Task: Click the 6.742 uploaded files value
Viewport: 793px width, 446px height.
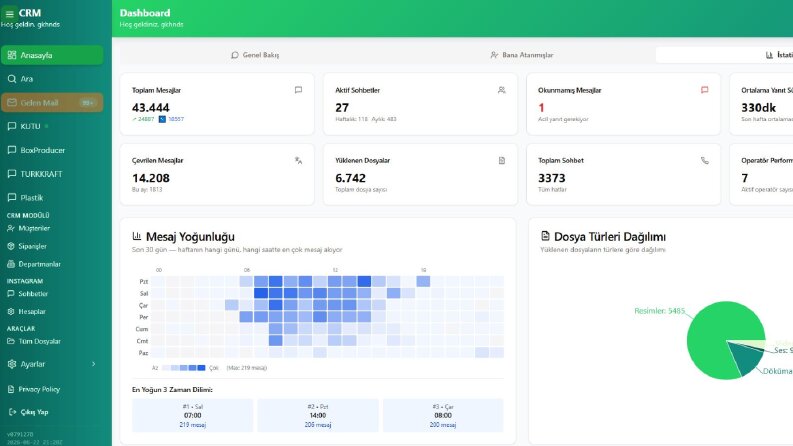Action: [350, 179]
